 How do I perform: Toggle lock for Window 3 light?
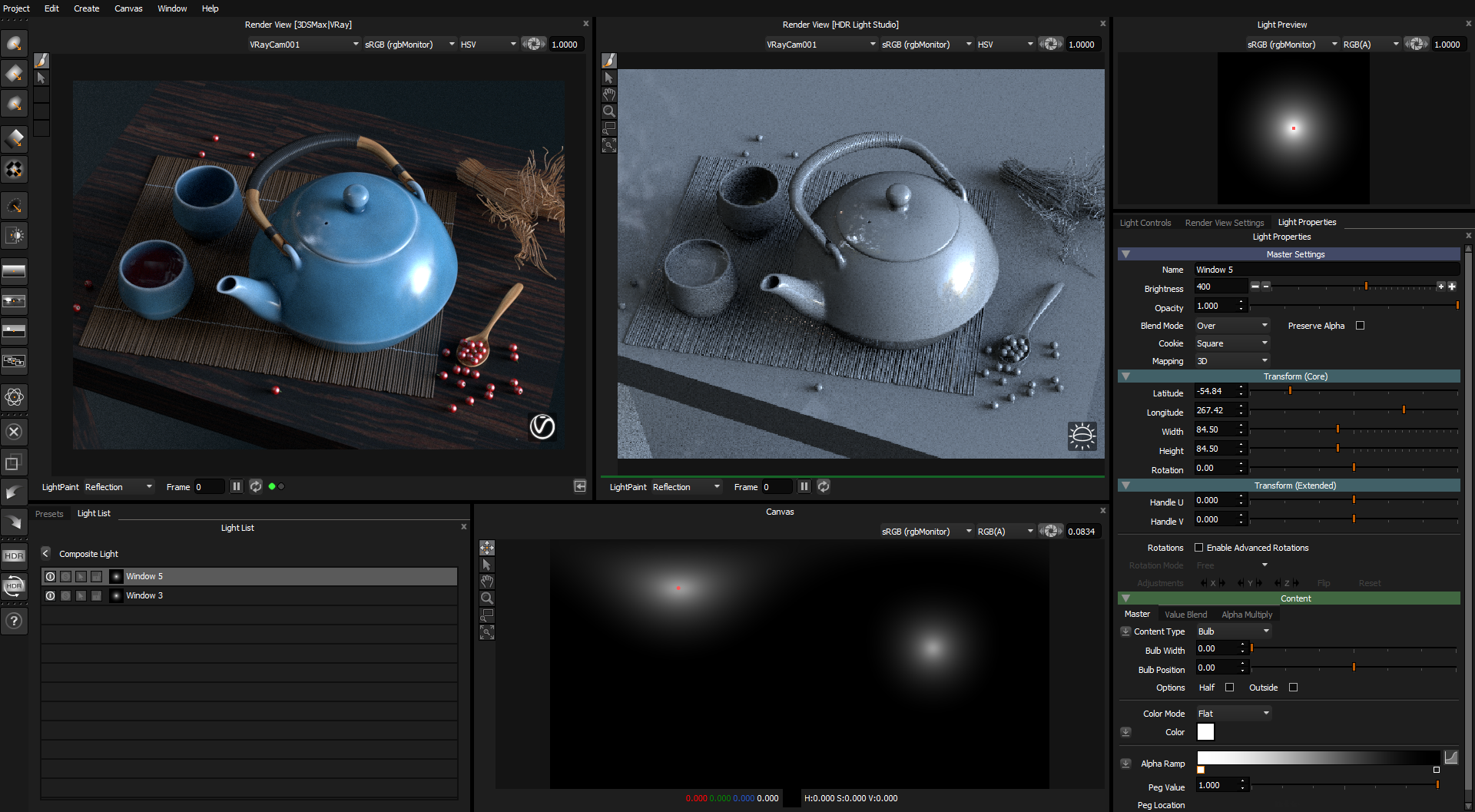point(96,595)
